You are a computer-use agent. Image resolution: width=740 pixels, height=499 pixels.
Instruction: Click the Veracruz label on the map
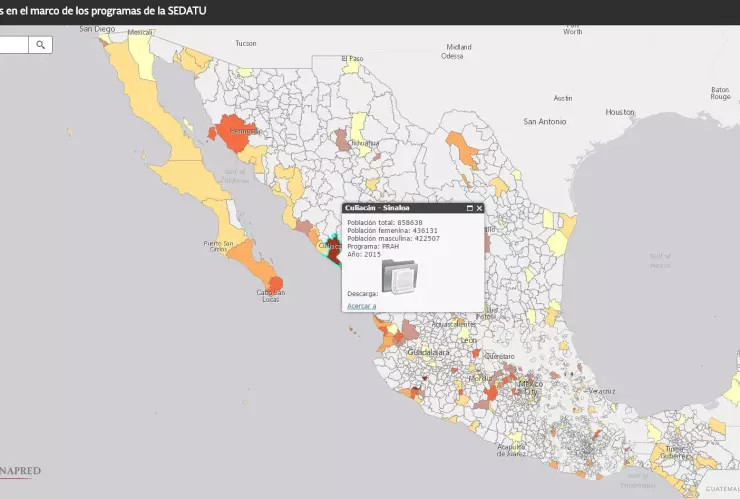click(x=600, y=390)
